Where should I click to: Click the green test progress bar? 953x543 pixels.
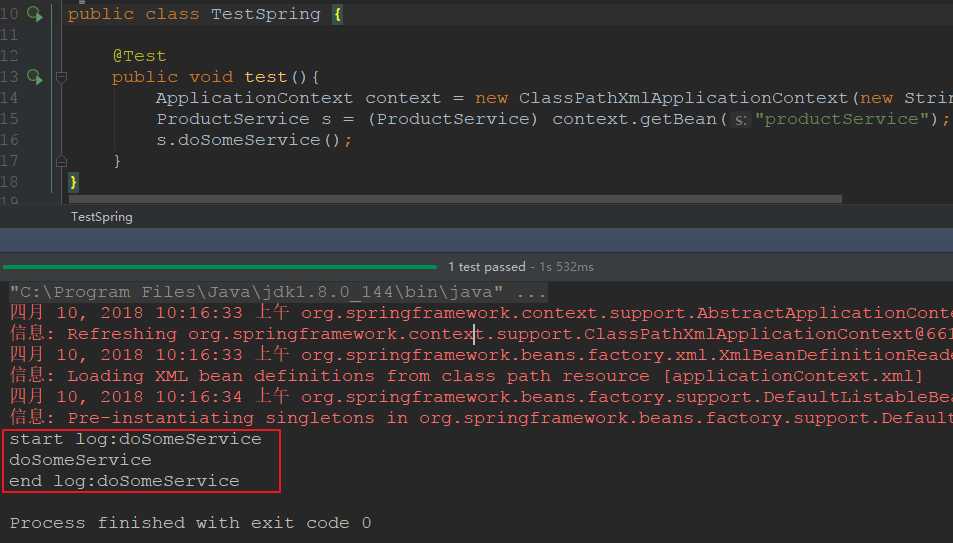(x=219, y=267)
